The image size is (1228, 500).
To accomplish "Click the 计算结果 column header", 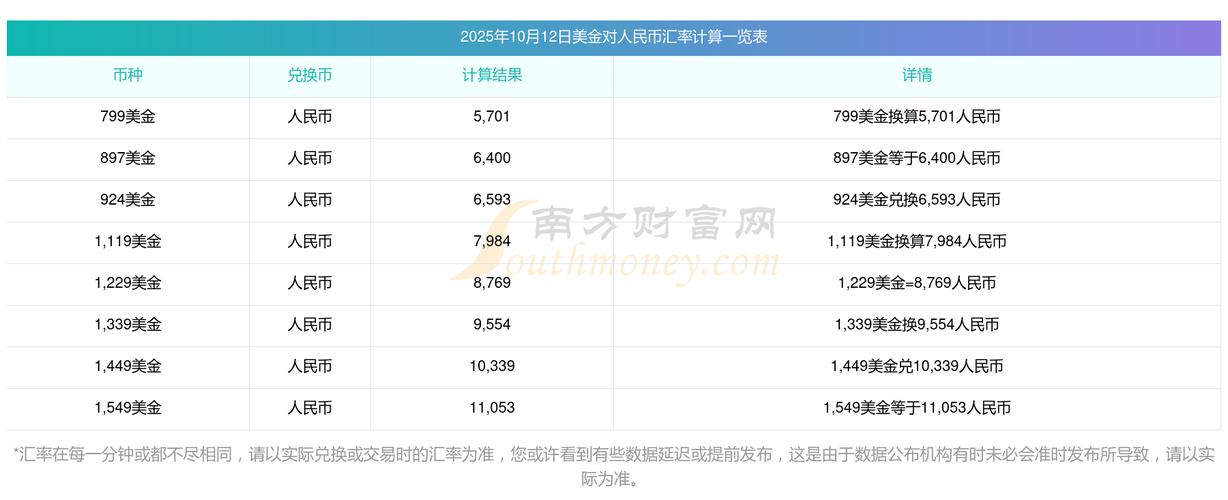I will 492,75.
